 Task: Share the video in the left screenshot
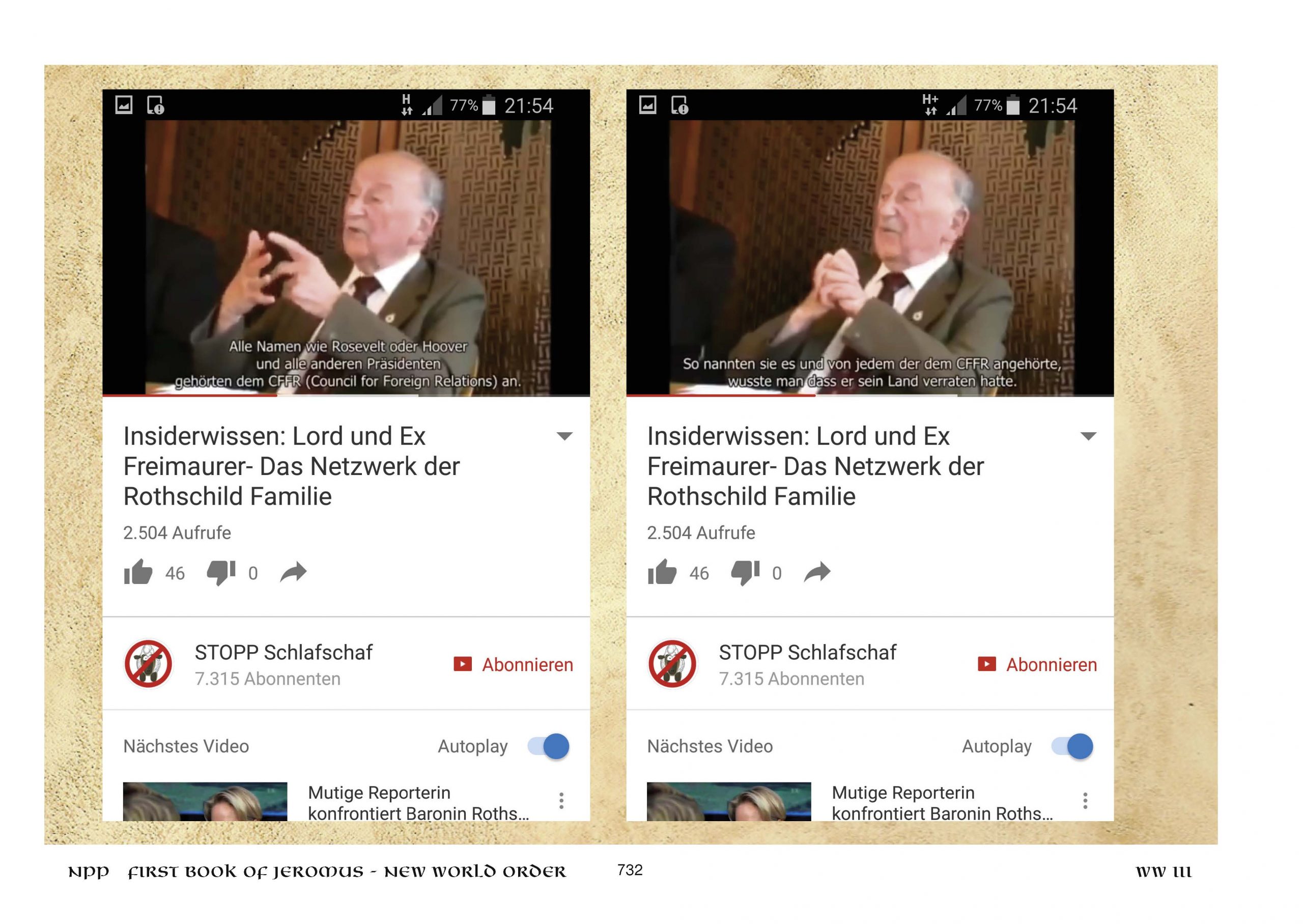pos(294,572)
